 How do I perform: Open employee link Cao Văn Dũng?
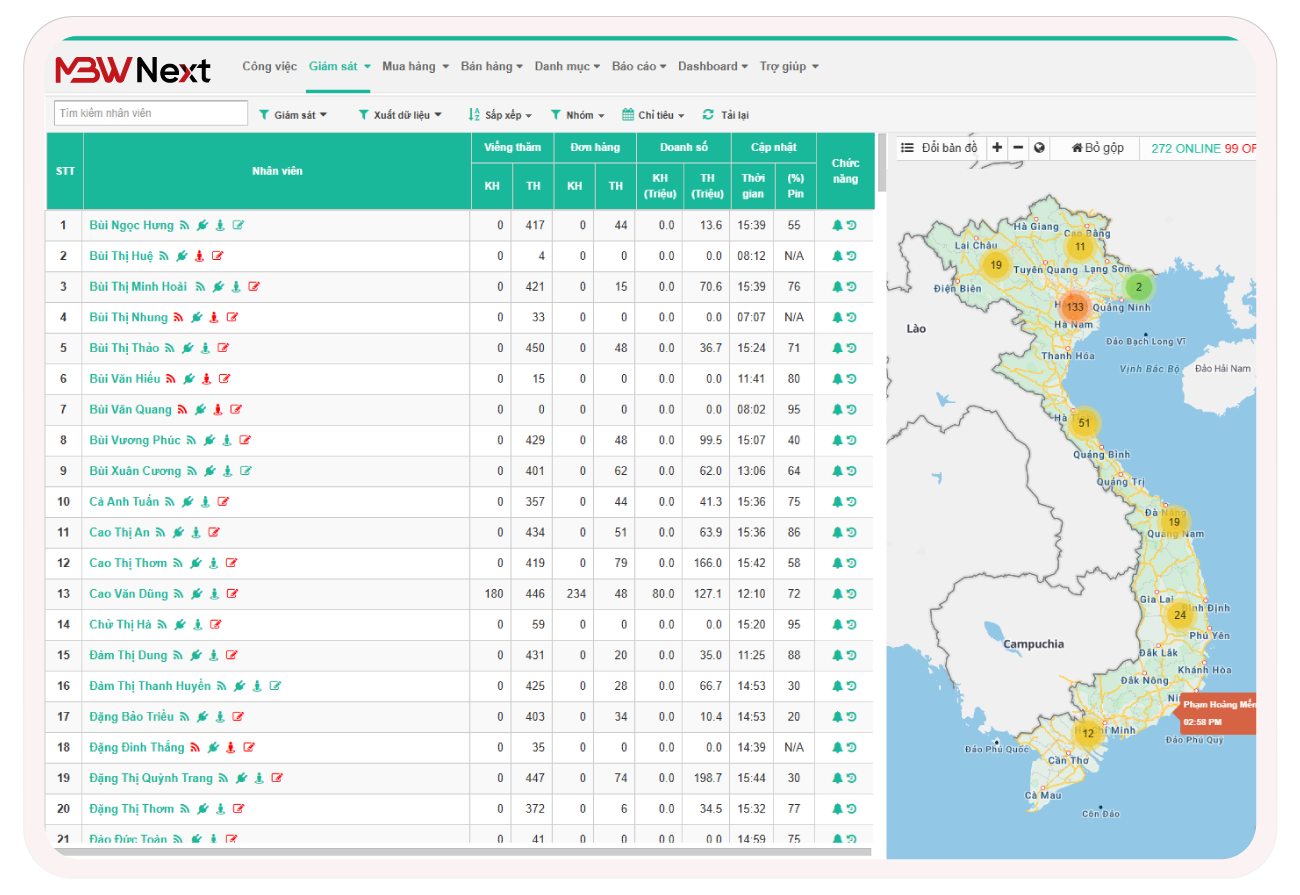tap(128, 594)
